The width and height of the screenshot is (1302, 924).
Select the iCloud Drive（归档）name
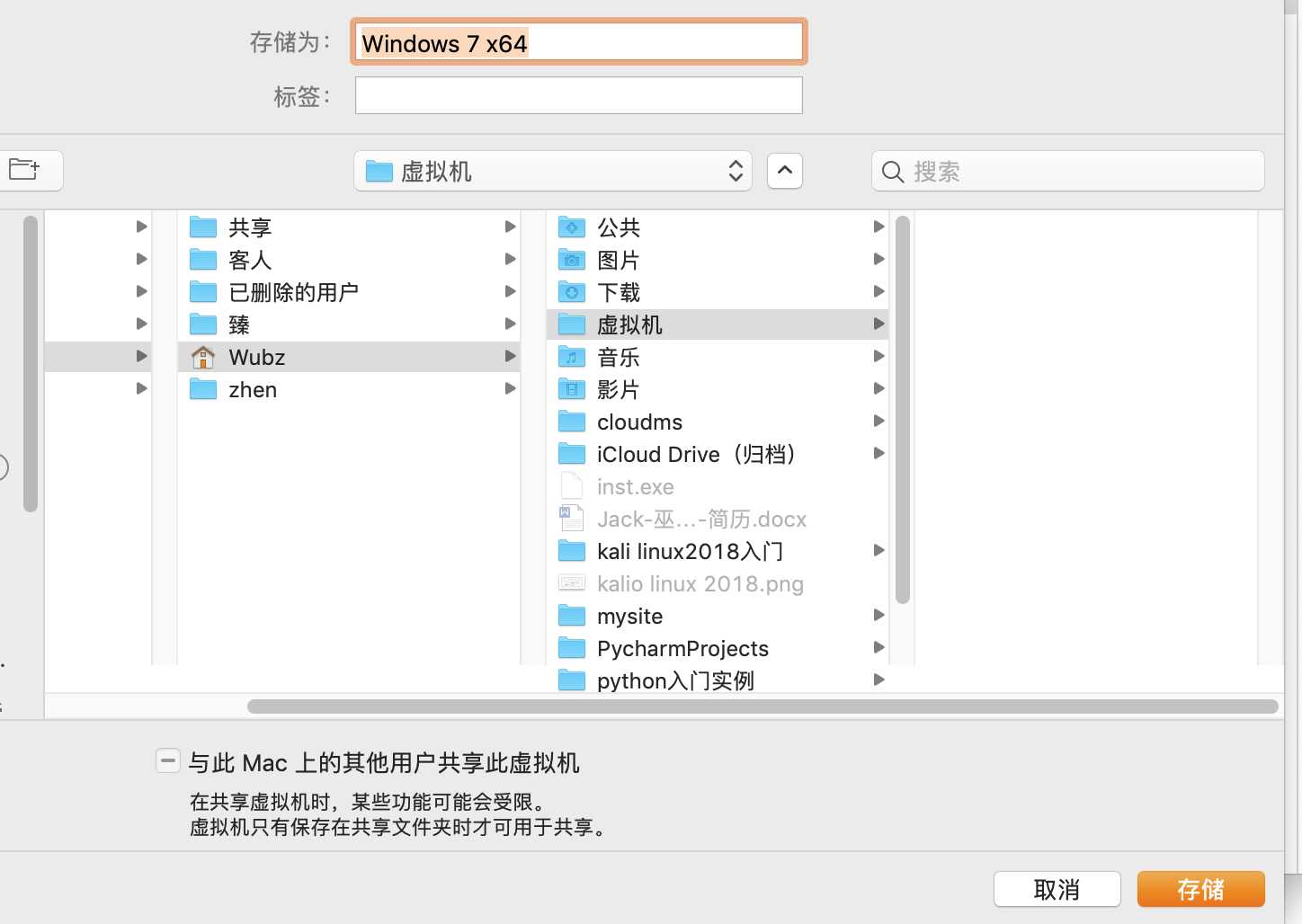click(x=698, y=454)
